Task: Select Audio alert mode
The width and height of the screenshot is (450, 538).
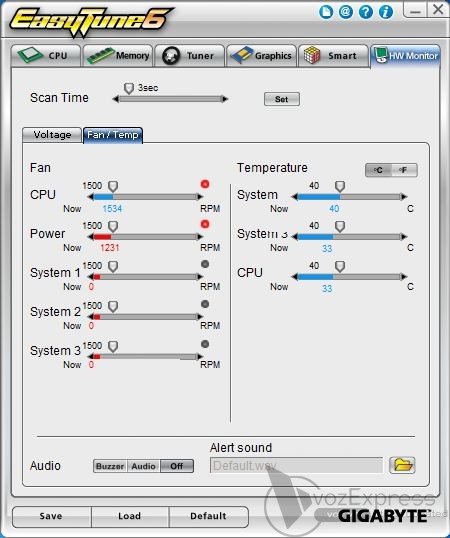Action: pyautogui.click(x=143, y=466)
